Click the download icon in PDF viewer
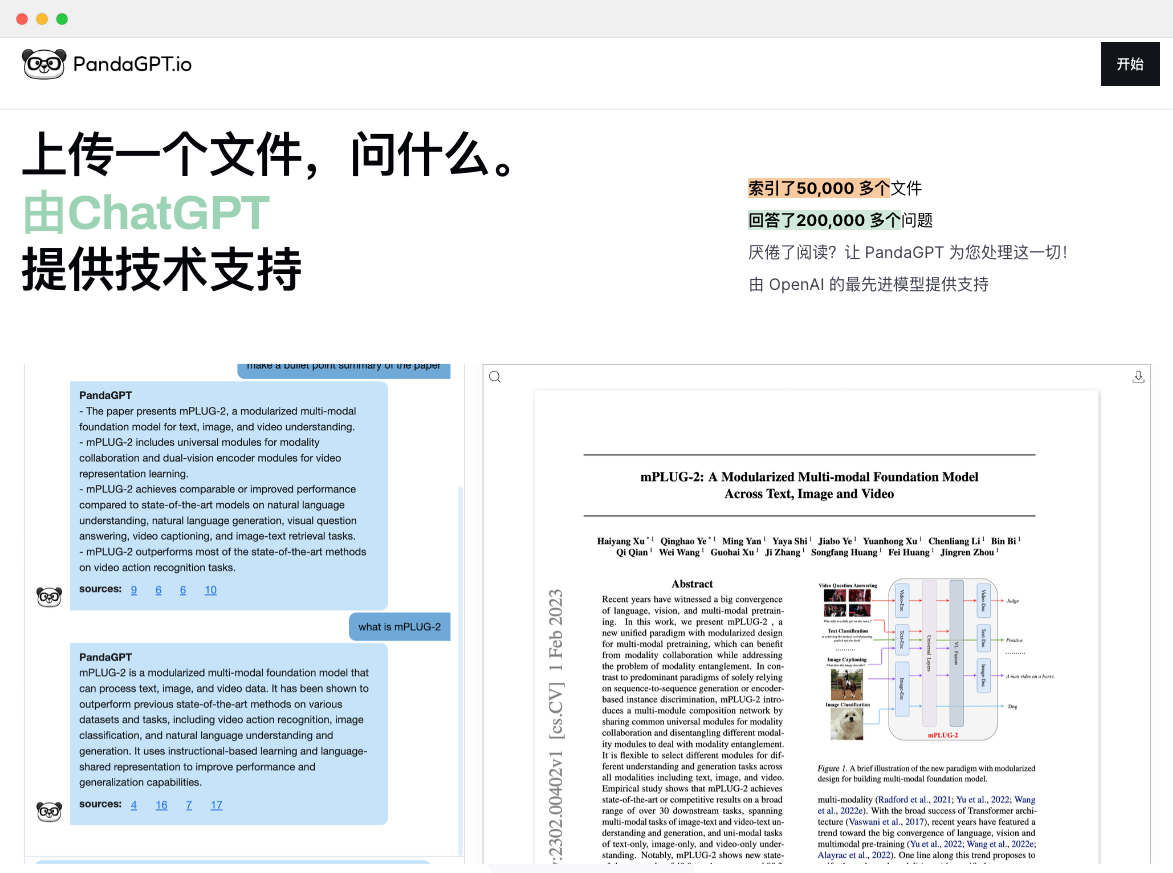 coord(1138,377)
